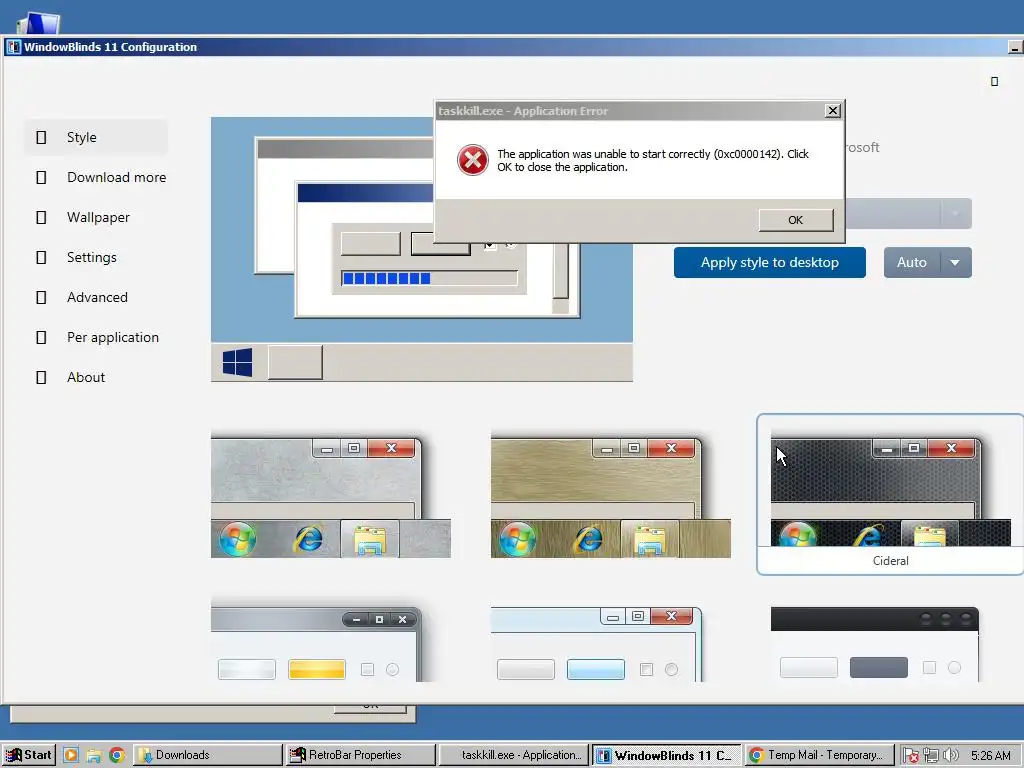
Task: Click the small square icon at top right
Action: [994, 82]
